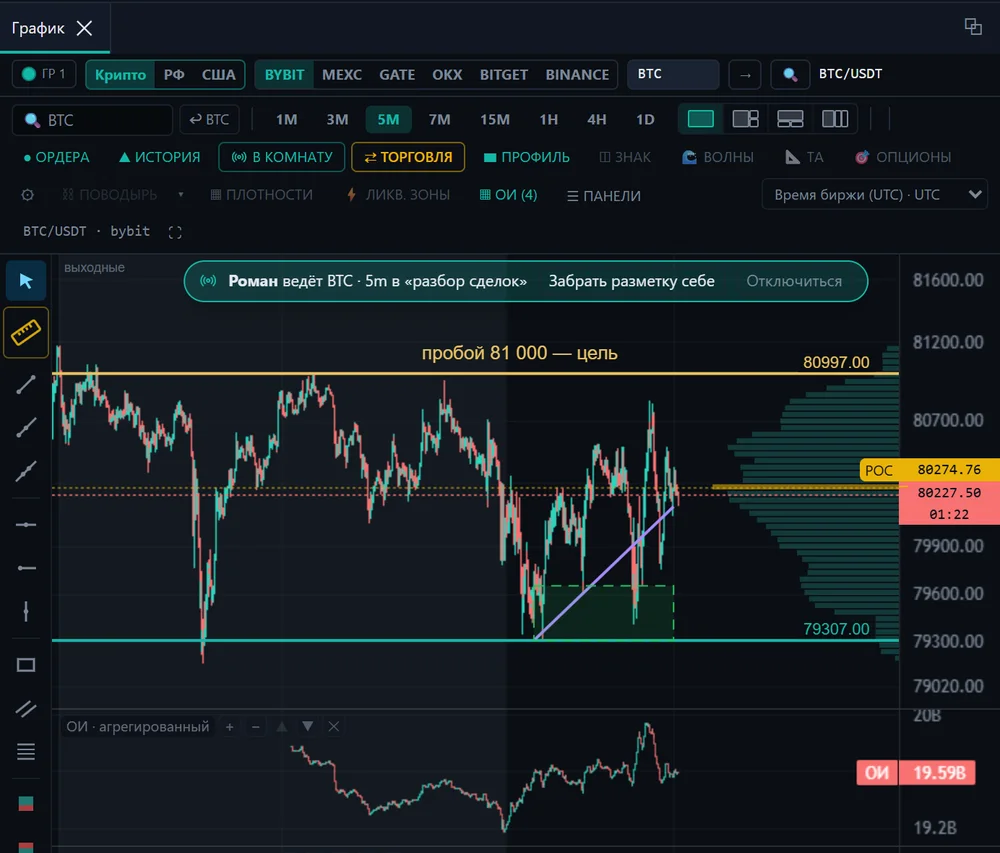This screenshot has width=1000, height=853.
Task: Enable ЛИКВ. ЗОНЫ liquidation zones
Action: click(x=399, y=195)
